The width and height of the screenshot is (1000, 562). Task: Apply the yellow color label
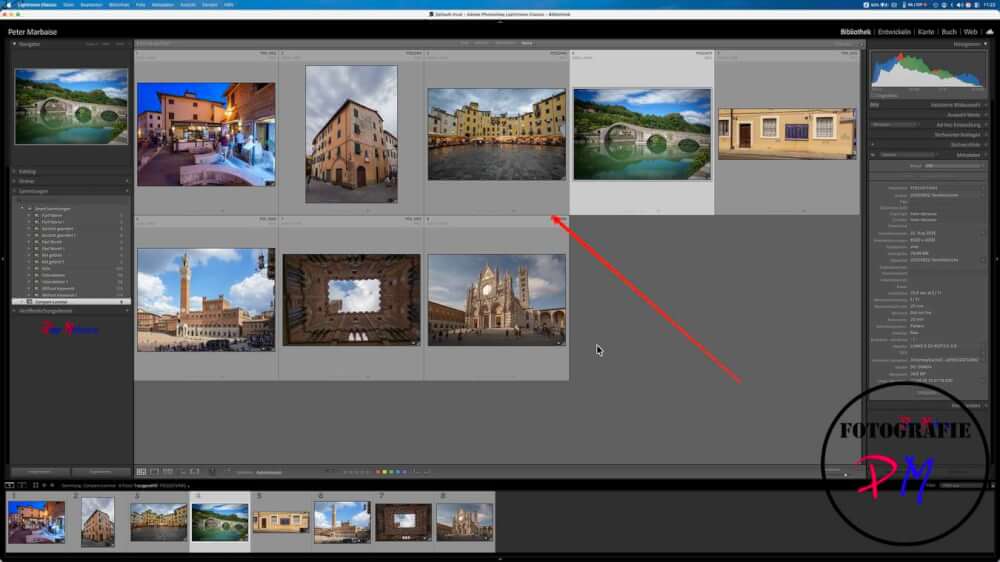tap(385, 472)
